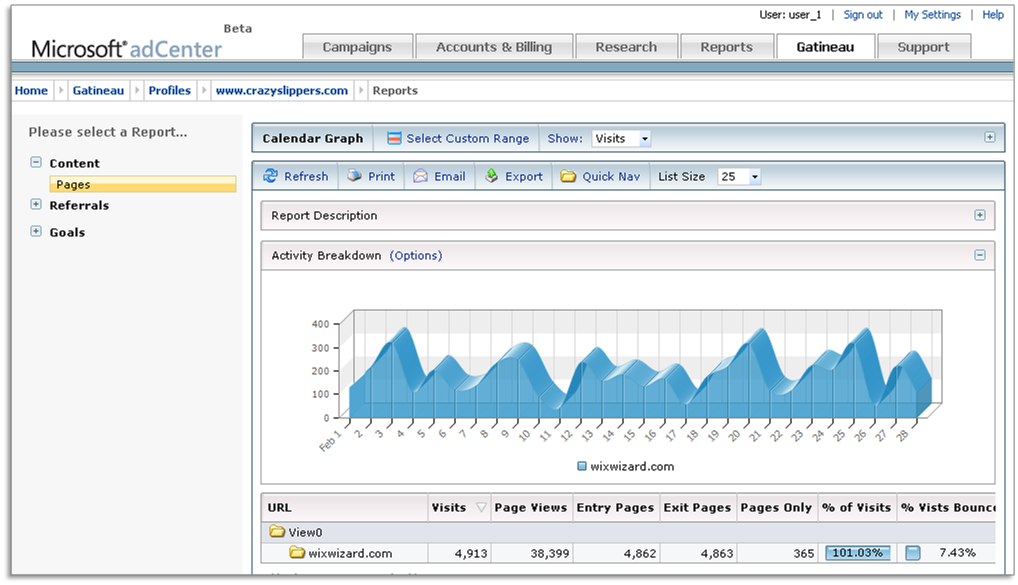Screen dimensions: 1018x585
Task: Click the Print printer icon
Action: point(354,176)
